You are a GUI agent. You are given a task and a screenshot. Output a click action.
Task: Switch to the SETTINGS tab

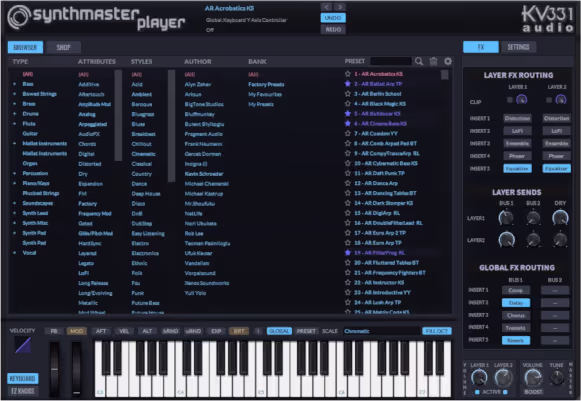coord(518,47)
